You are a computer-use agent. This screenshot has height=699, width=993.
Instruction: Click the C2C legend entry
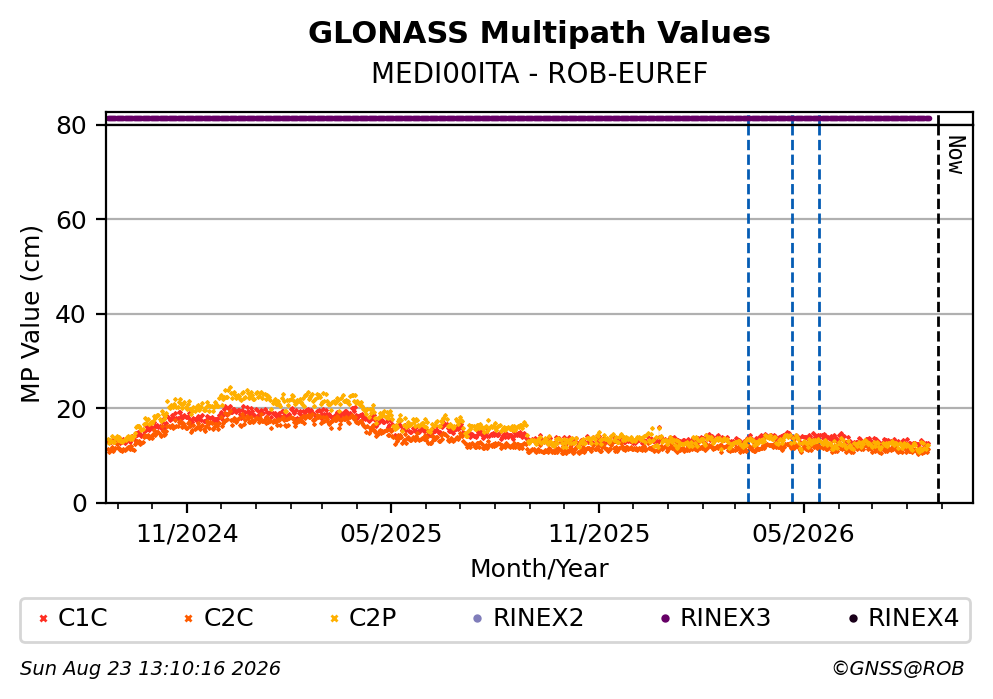pyautogui.click(x=218, y=618)
